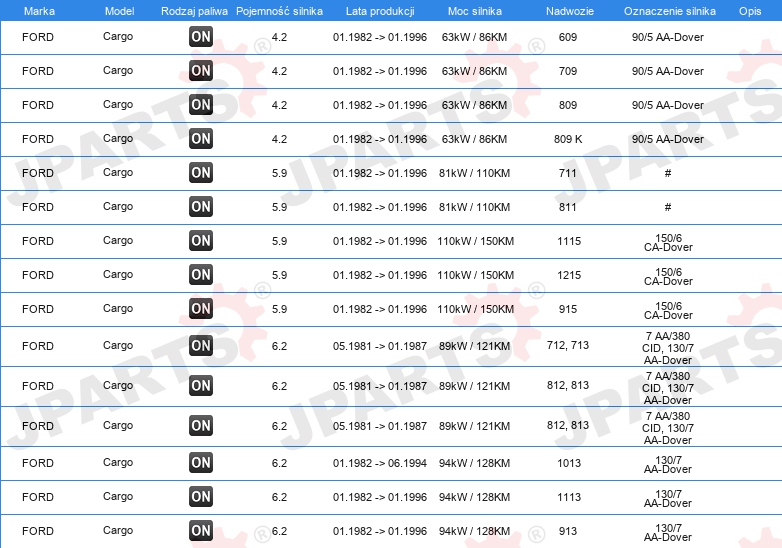This screenshot has width=782, height=548.
Task: Click FORD in the 809 K row
Action: (38, 139)
